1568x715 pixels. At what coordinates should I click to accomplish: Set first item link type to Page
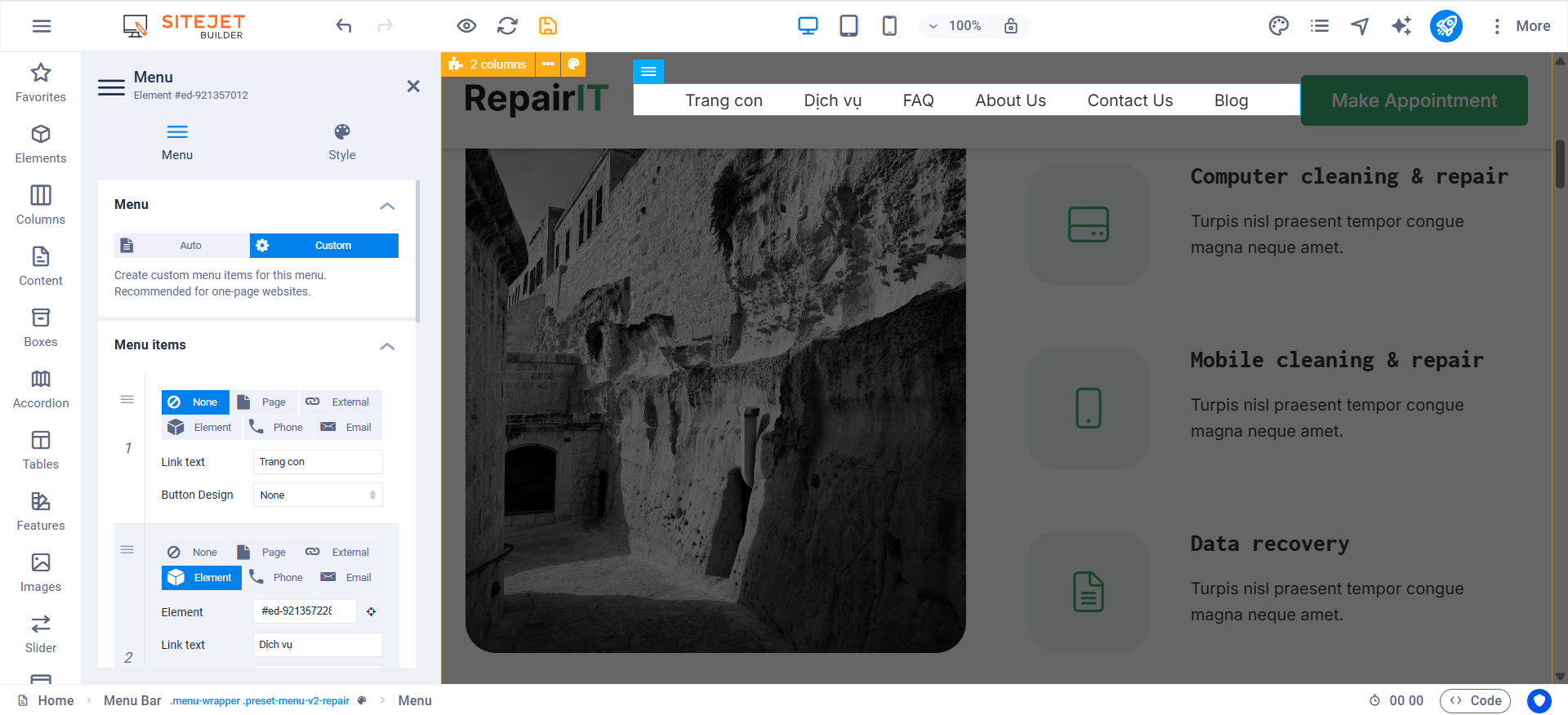(x=264, y=402)
